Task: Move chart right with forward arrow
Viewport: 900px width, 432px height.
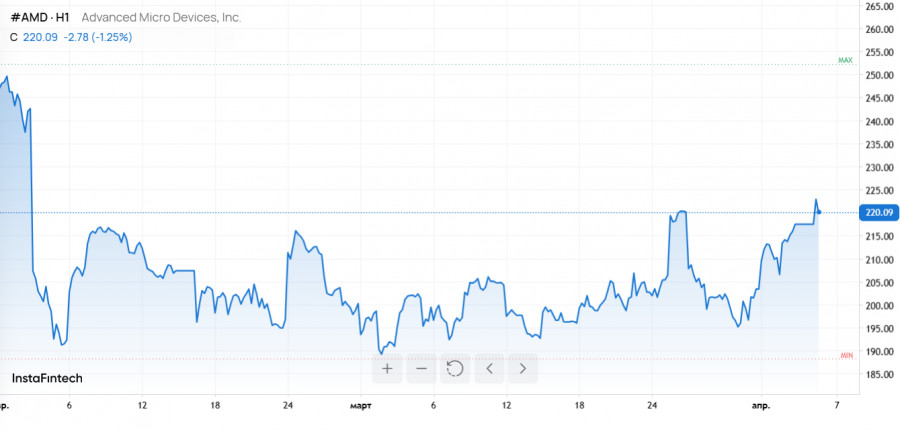Action: coord(523,368)
